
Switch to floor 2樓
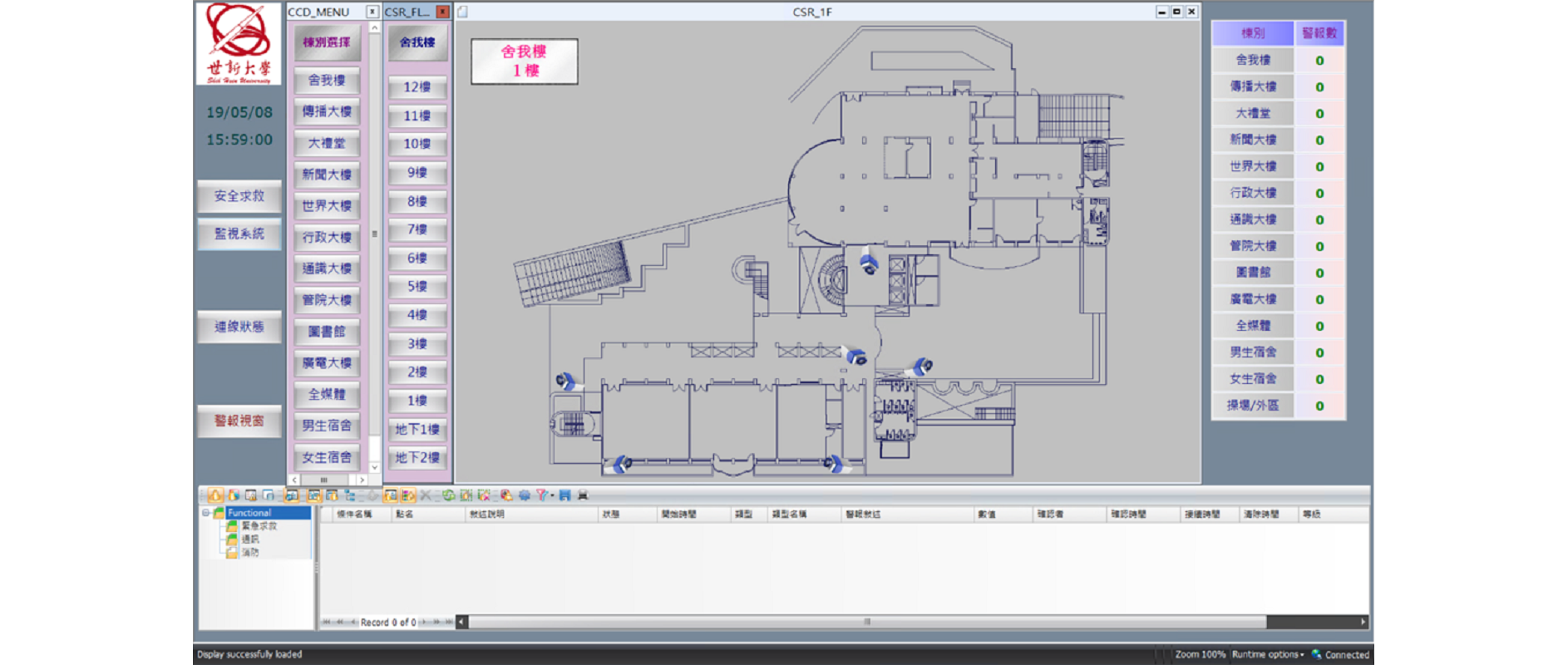417,372
